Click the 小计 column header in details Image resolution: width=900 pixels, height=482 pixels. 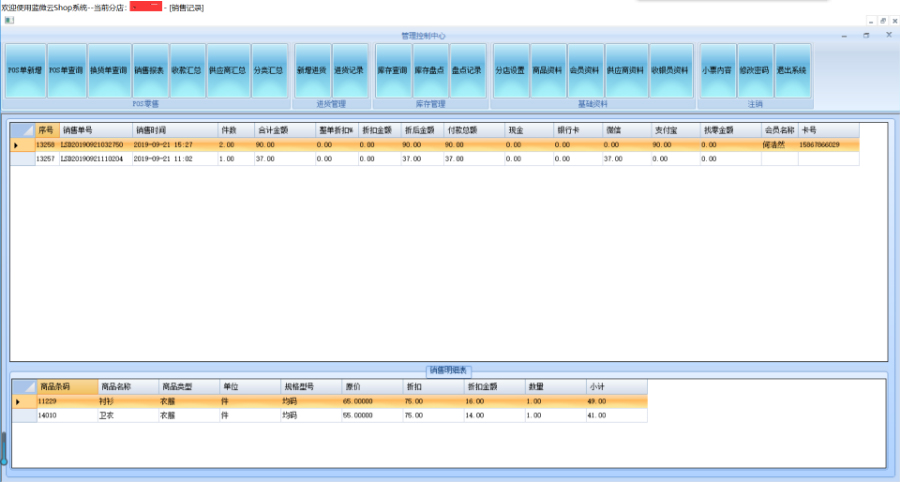click(615, 386)
